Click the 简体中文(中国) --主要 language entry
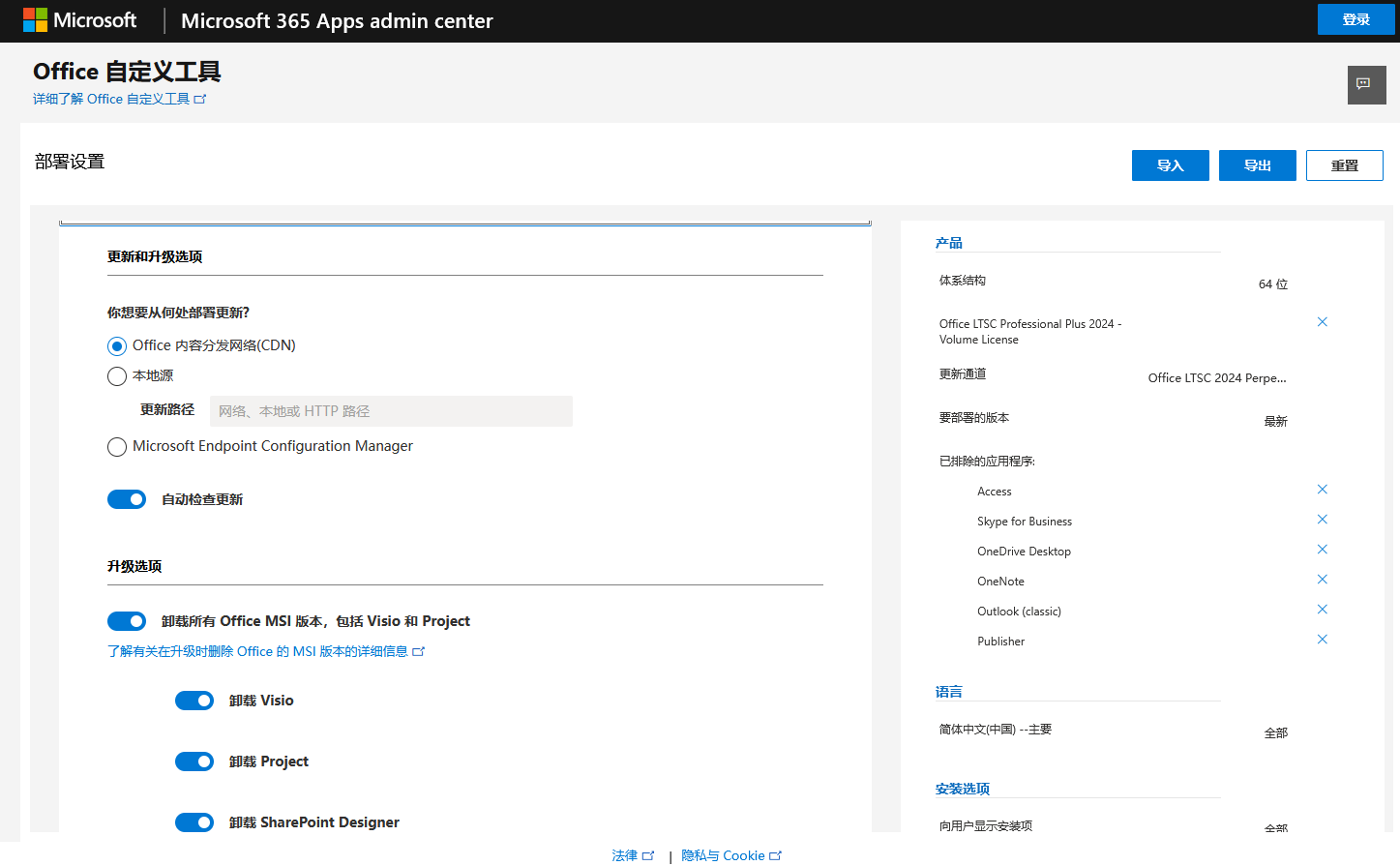The height and width of the screenshot is (866, 1400). pos(996,730)
